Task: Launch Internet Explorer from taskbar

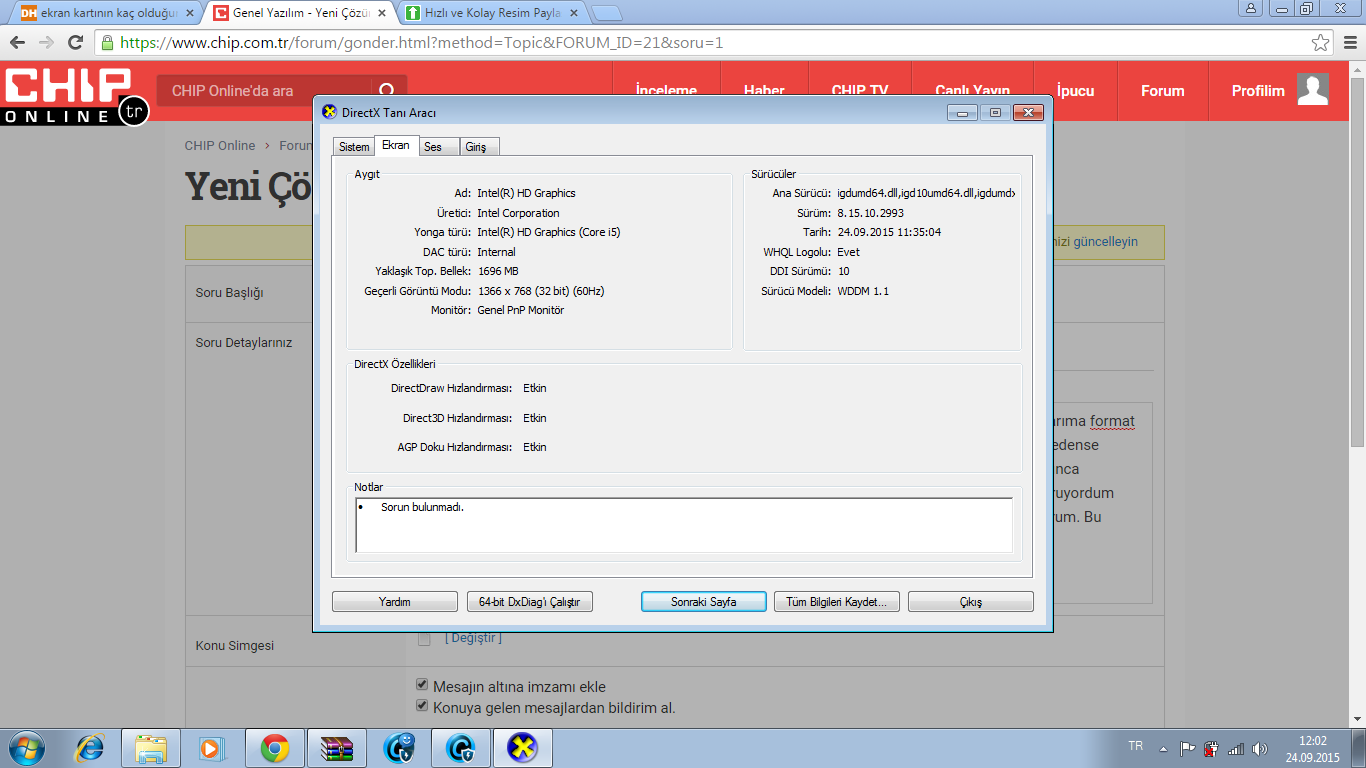Action: click(91, 748)
